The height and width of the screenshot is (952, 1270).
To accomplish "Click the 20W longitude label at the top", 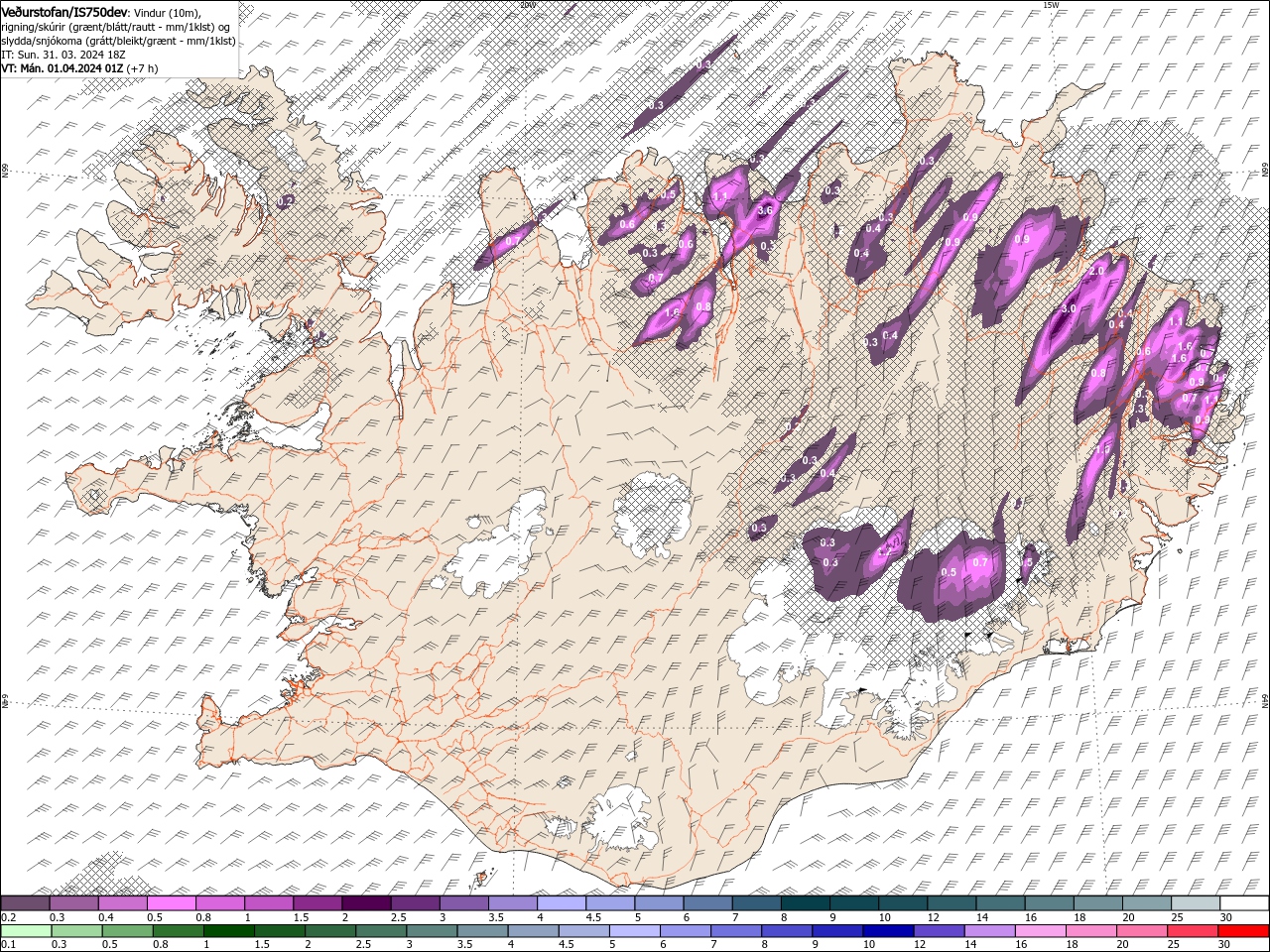I will [x=529, y=4].
